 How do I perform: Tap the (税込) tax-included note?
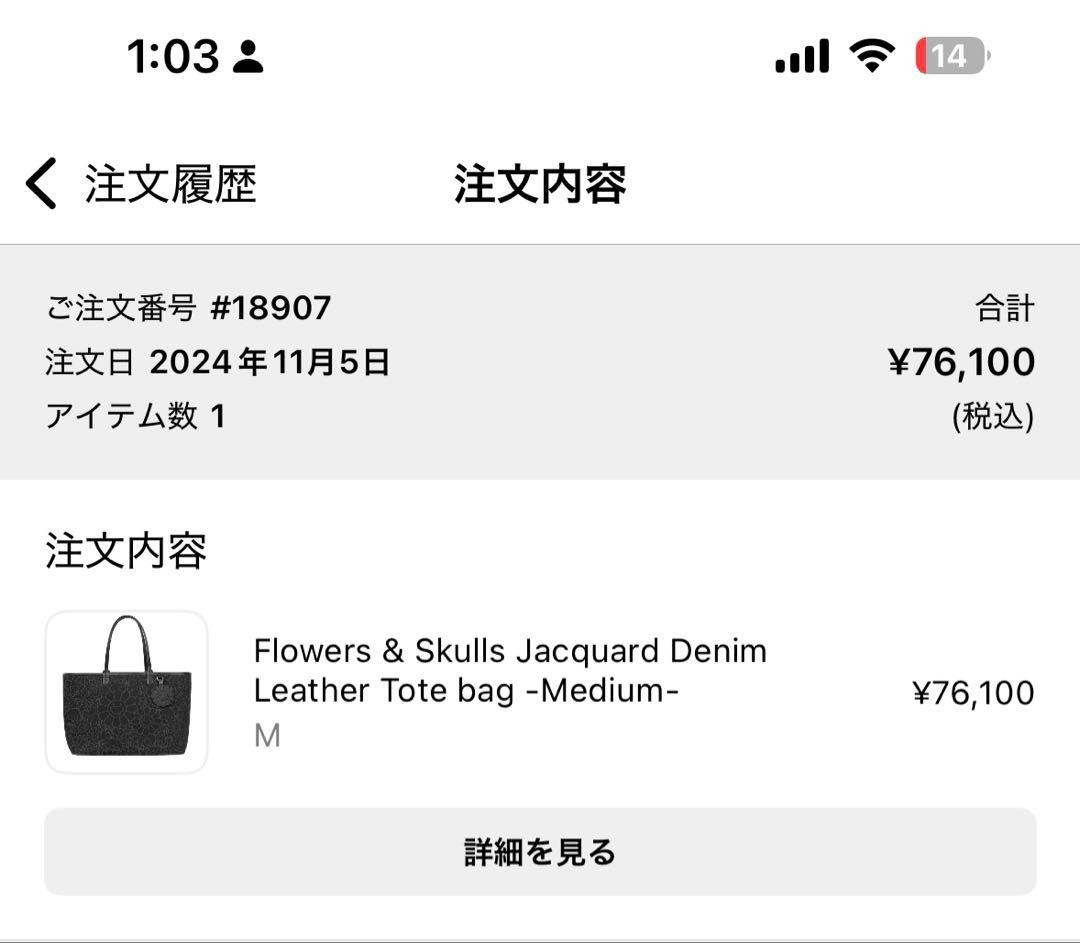(992, 416)
